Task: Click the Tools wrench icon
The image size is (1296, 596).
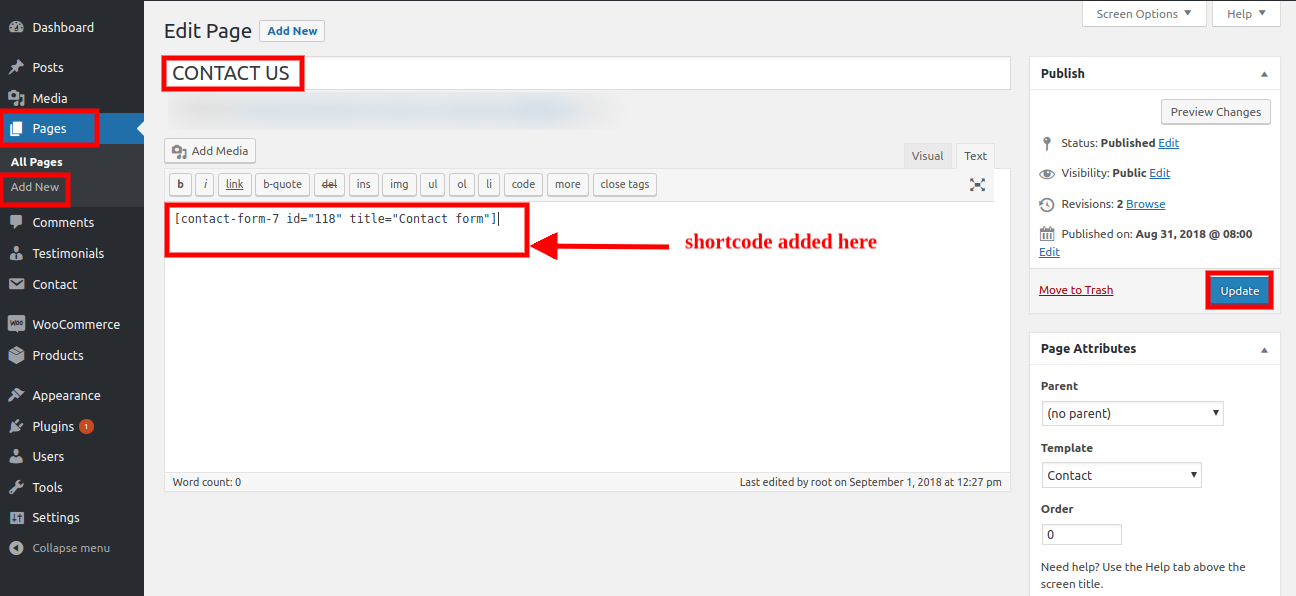Action: (x=16, y=488)
